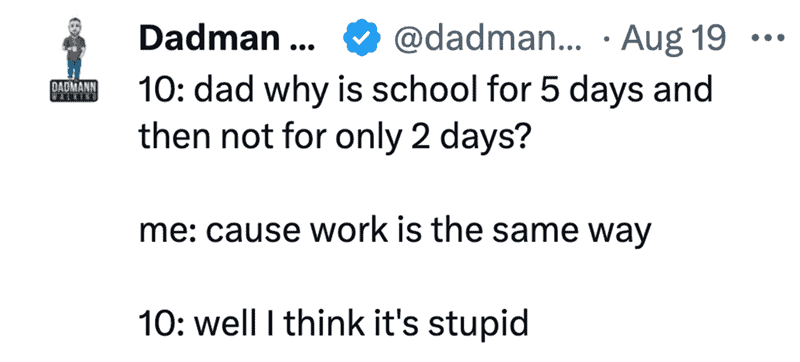Image resolution: width=800 pixels, height=362 pixels.
Task: Visit the @dadman... handle link
Action: point(486,39)
